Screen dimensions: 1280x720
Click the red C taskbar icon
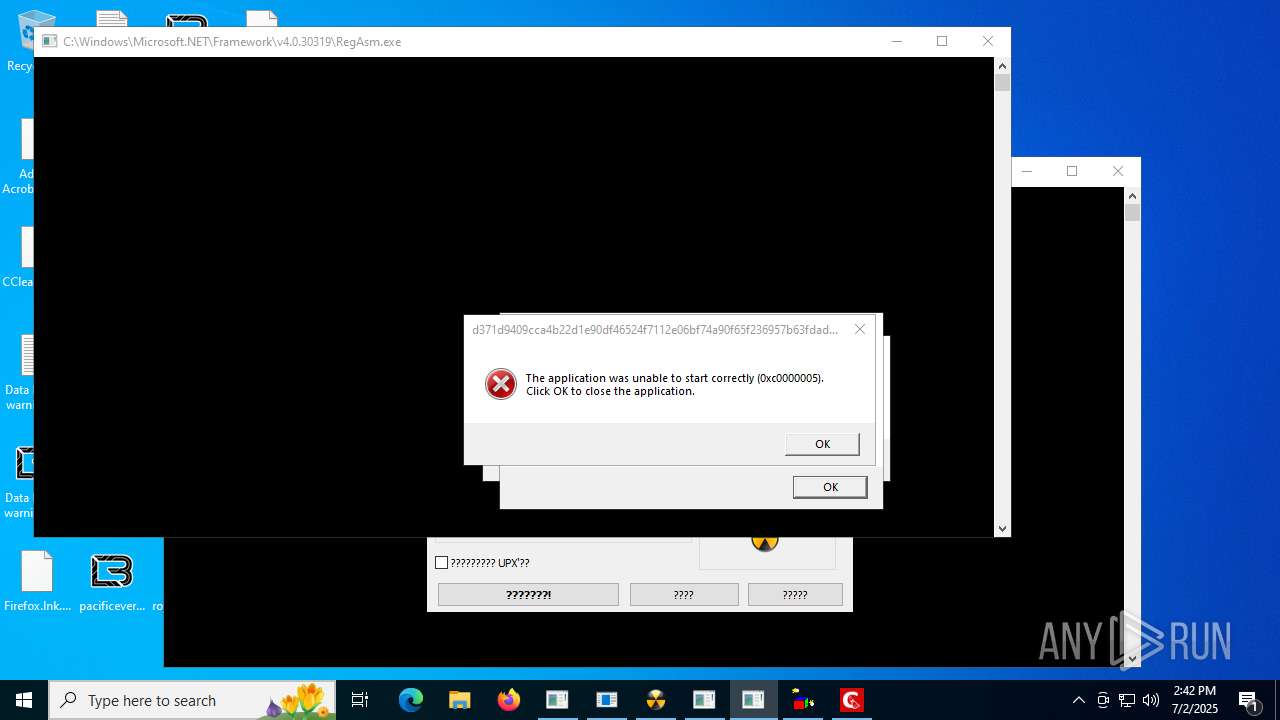point(852,700)
